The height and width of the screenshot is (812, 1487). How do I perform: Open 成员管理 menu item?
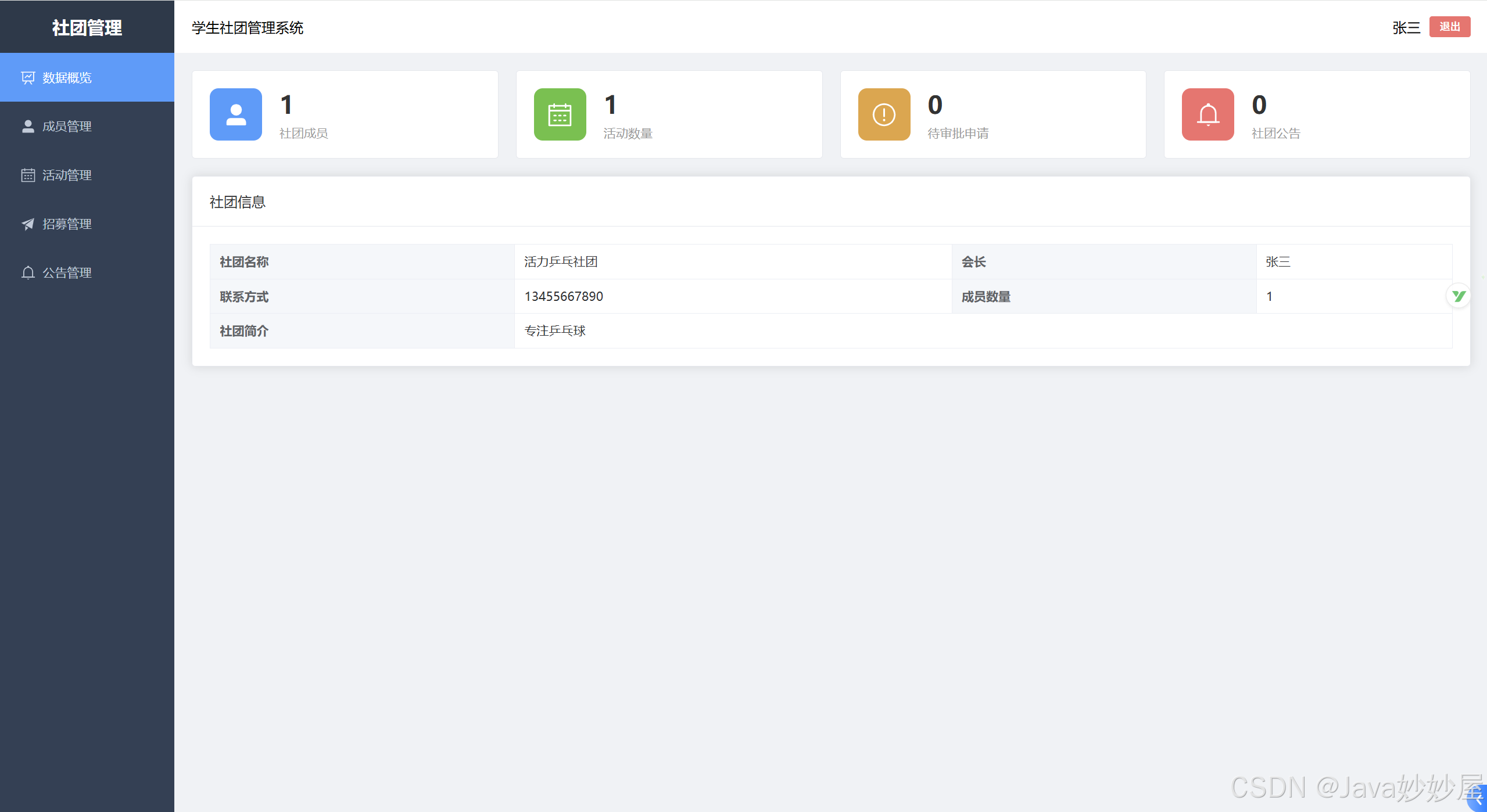tap(87, 127)
